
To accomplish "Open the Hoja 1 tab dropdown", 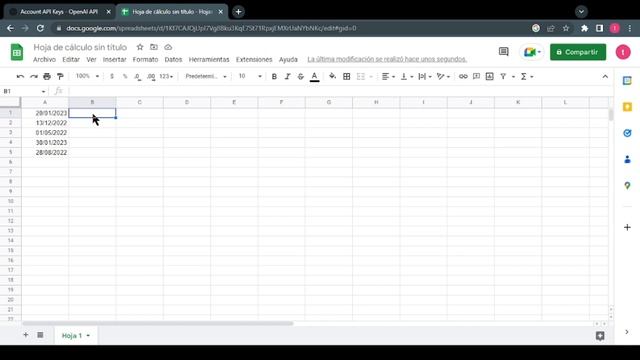I will click(x=88, y=336).
